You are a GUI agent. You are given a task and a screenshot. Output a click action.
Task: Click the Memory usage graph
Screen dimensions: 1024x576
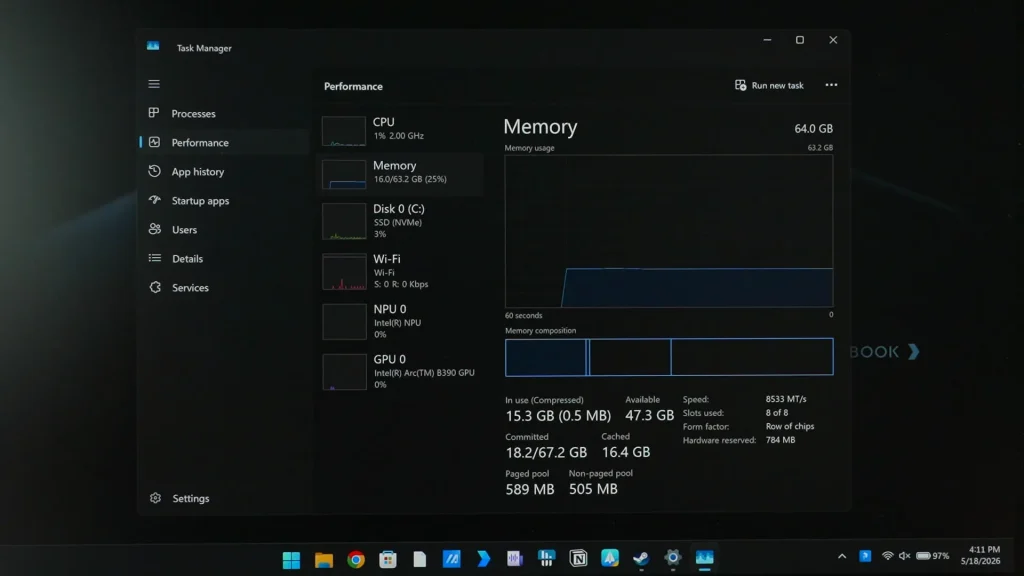click(669, 231)
